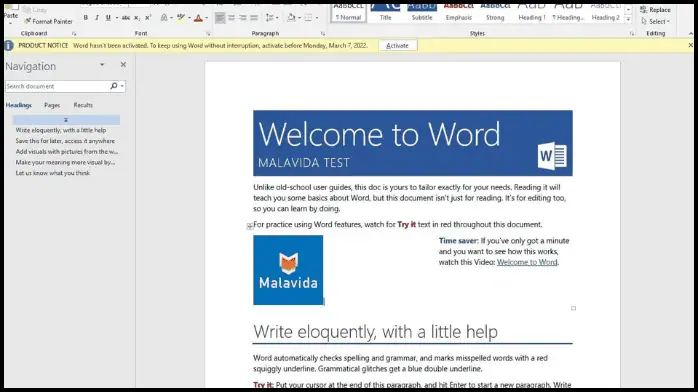Collapse the ribbon with the chevron

(x=690, y=34)
